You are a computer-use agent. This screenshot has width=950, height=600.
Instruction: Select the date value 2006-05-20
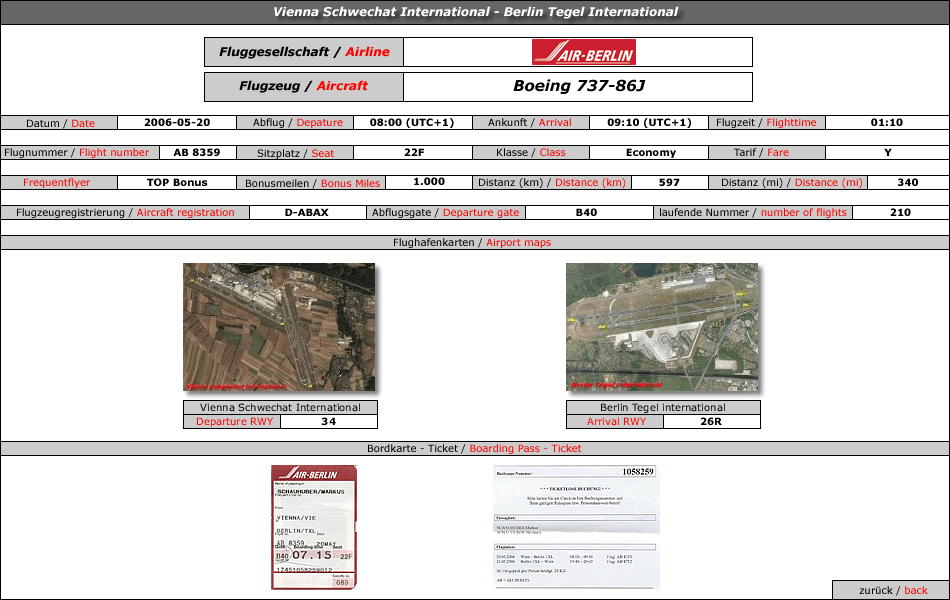pos(177,122)
